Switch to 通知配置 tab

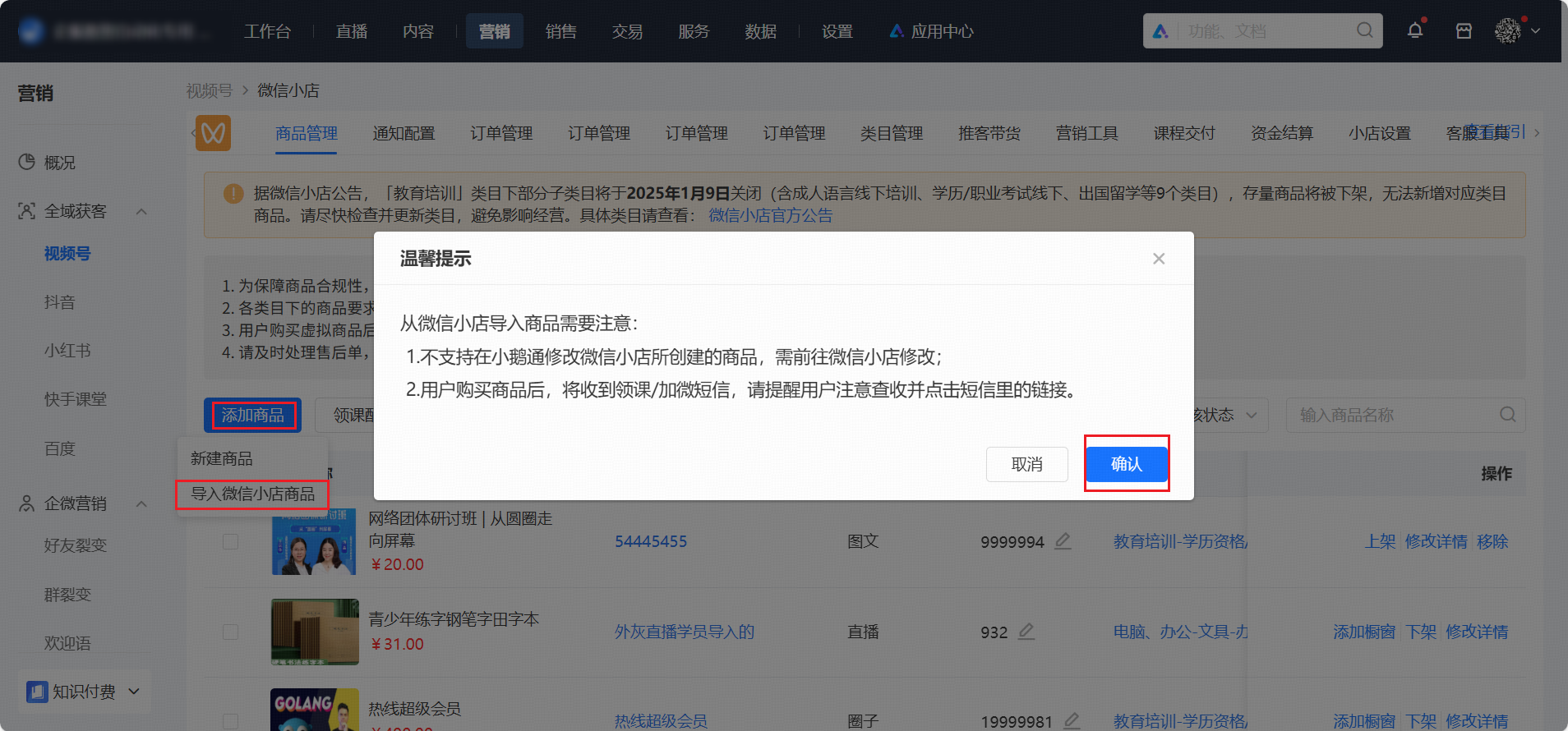coord(404,133)
